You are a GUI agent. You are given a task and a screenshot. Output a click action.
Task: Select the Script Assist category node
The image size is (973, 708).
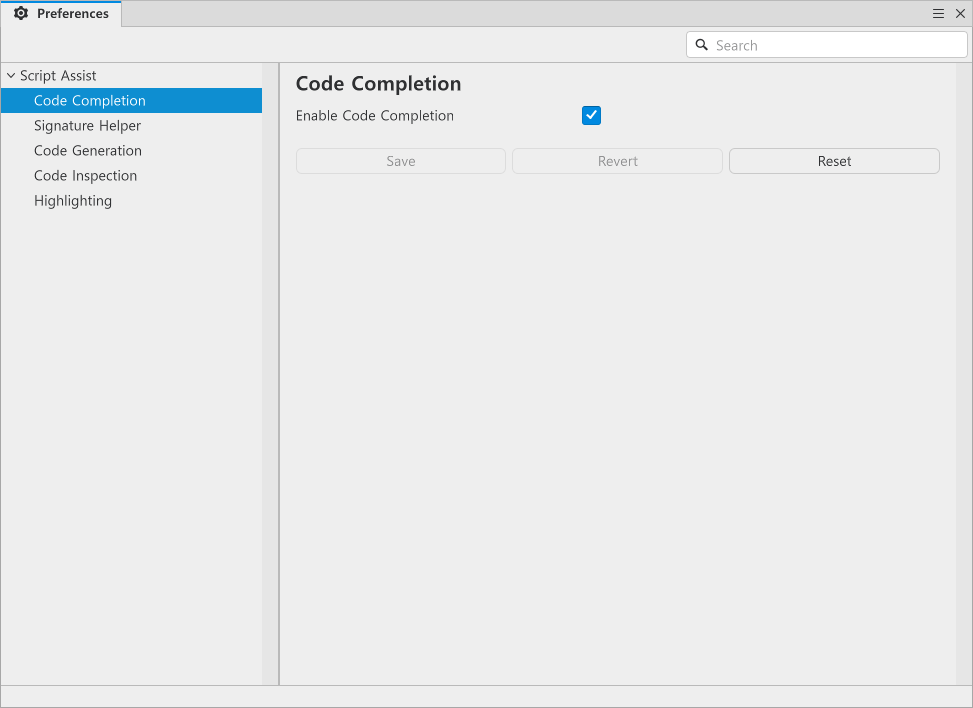[x=58, y=76]
